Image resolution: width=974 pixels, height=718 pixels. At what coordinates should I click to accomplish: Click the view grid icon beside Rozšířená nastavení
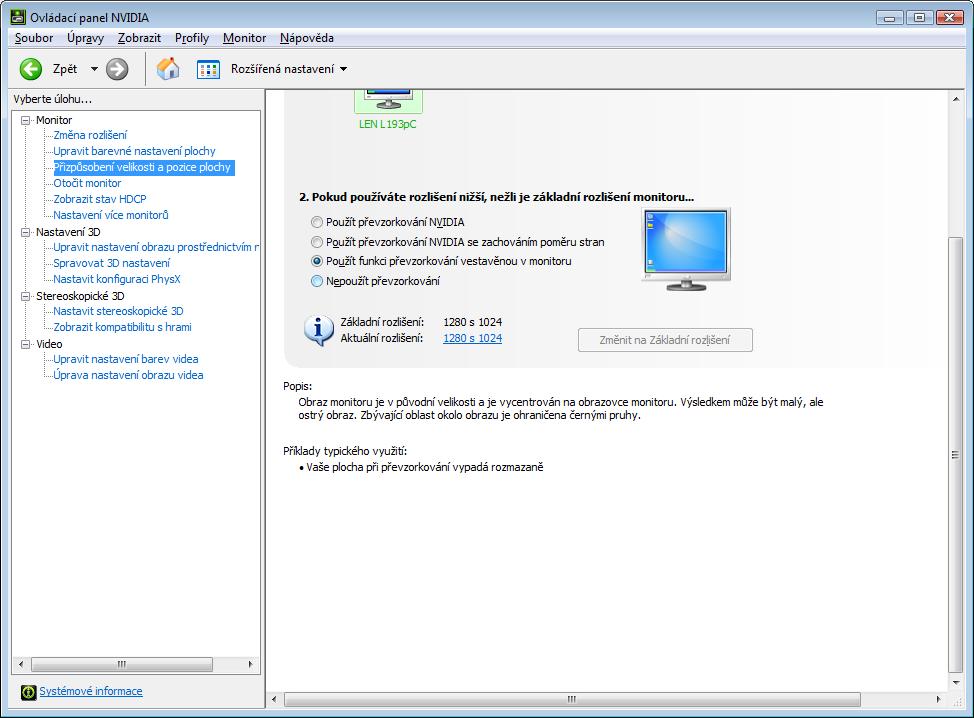click(x=208, y=69)
